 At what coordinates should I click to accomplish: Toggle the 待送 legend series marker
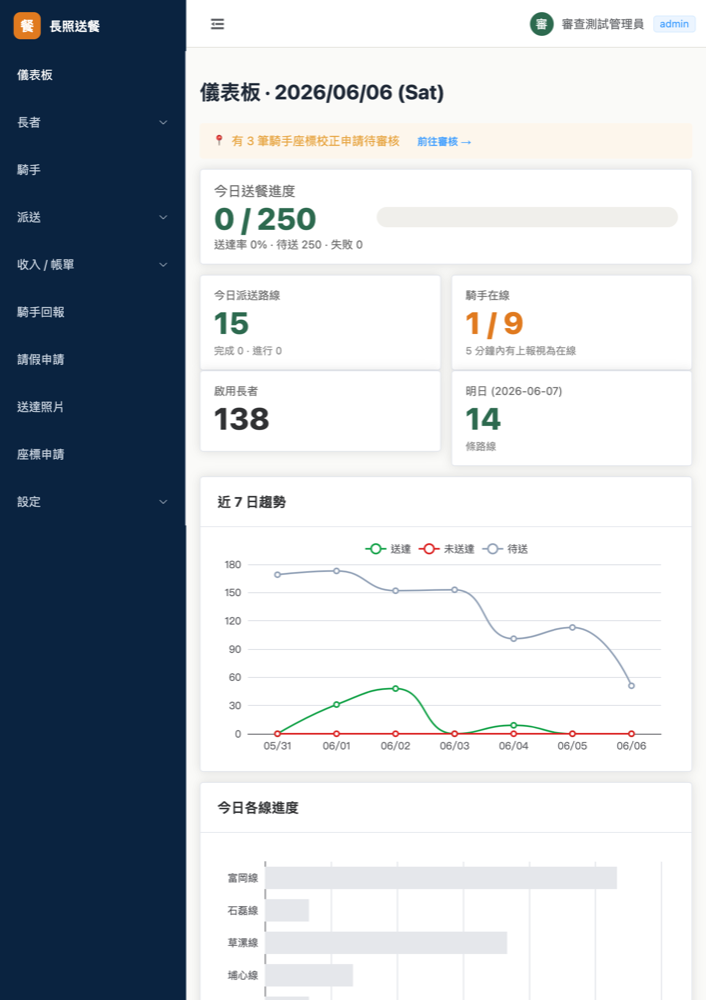[x=492, y=549]
